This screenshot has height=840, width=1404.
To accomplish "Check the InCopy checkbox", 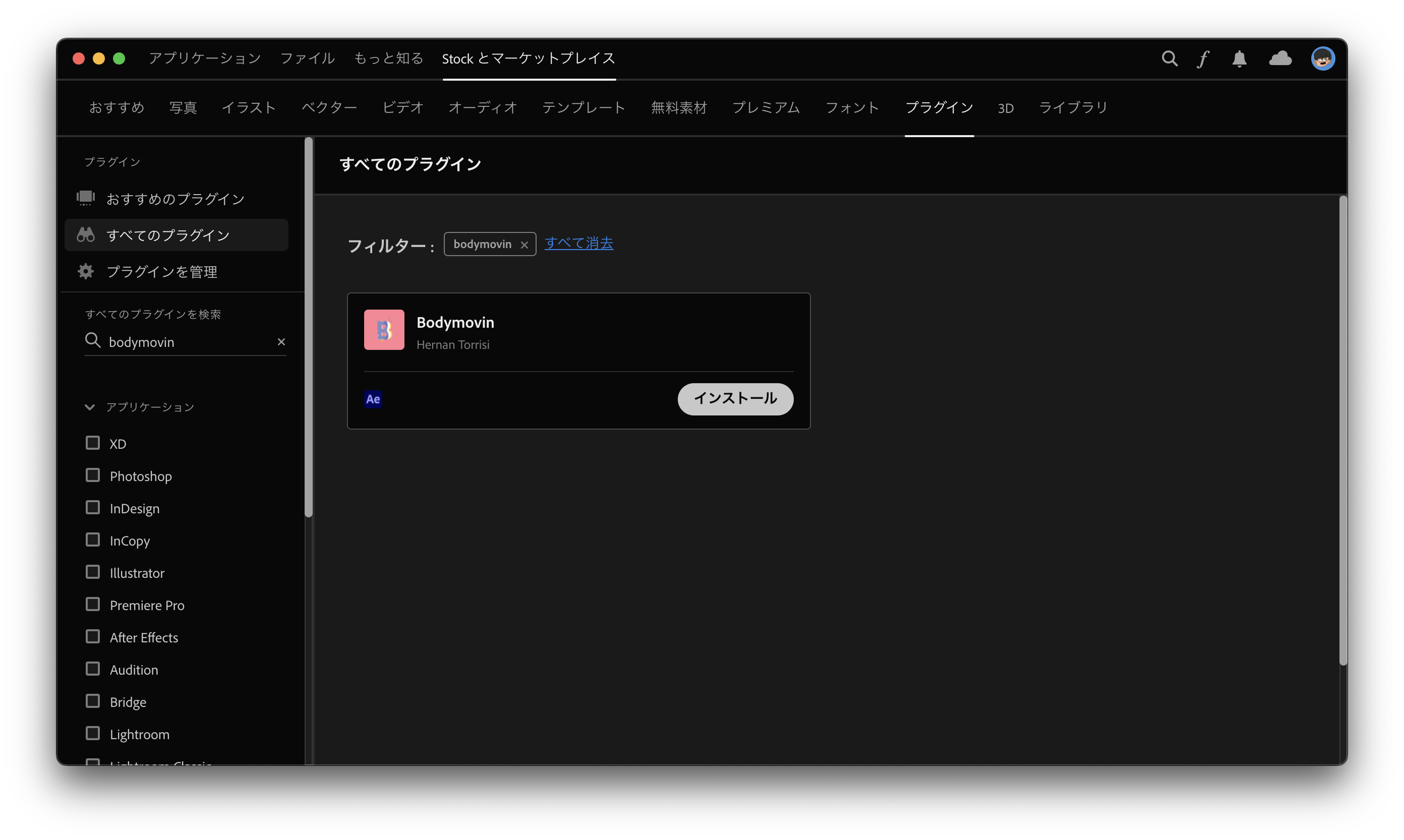I will click(92, 539).
